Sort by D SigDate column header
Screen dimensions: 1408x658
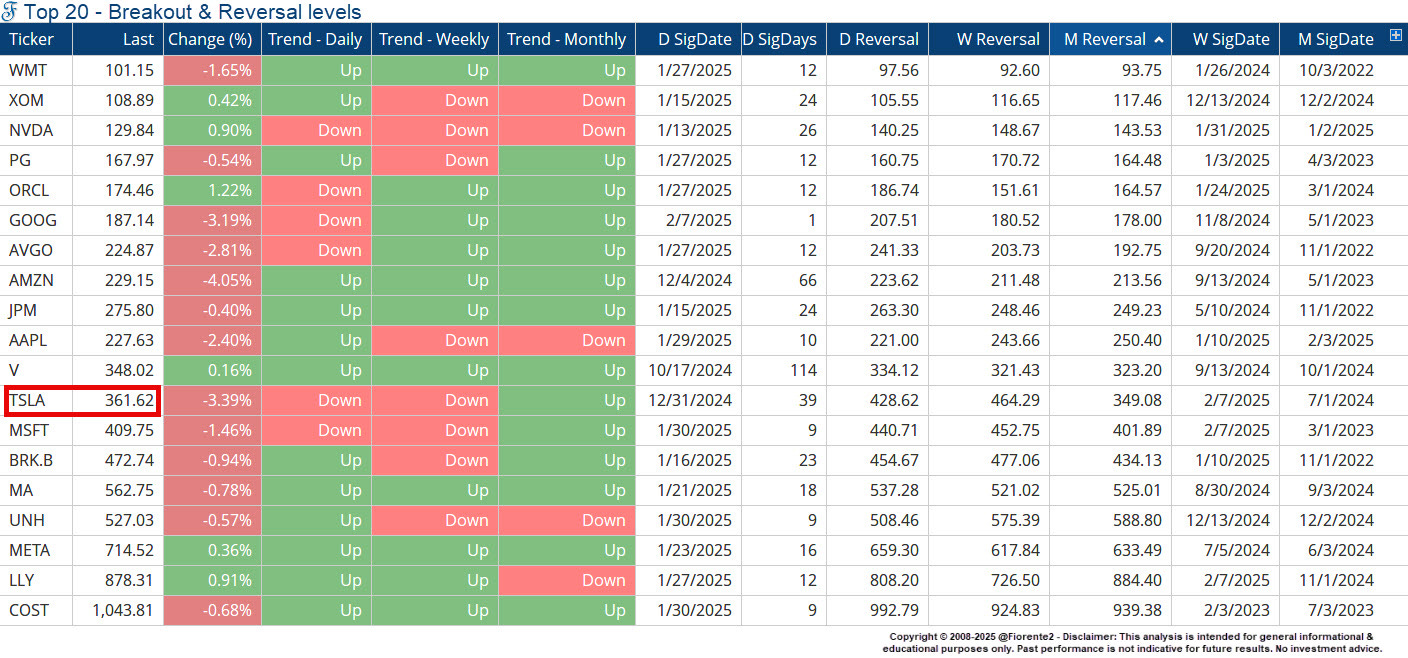[688, 39]
